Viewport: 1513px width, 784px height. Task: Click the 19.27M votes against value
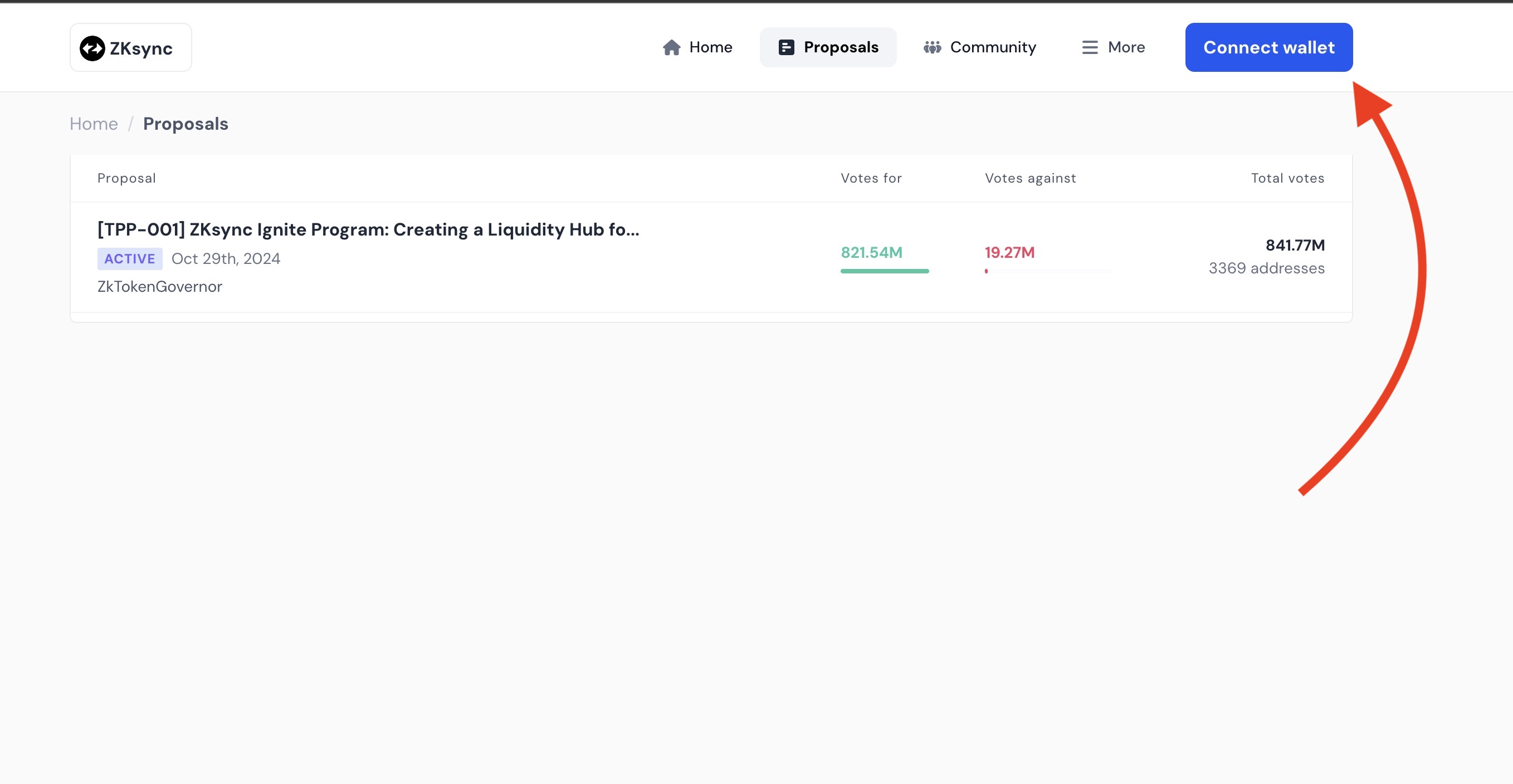click(x=1009, y=253)
